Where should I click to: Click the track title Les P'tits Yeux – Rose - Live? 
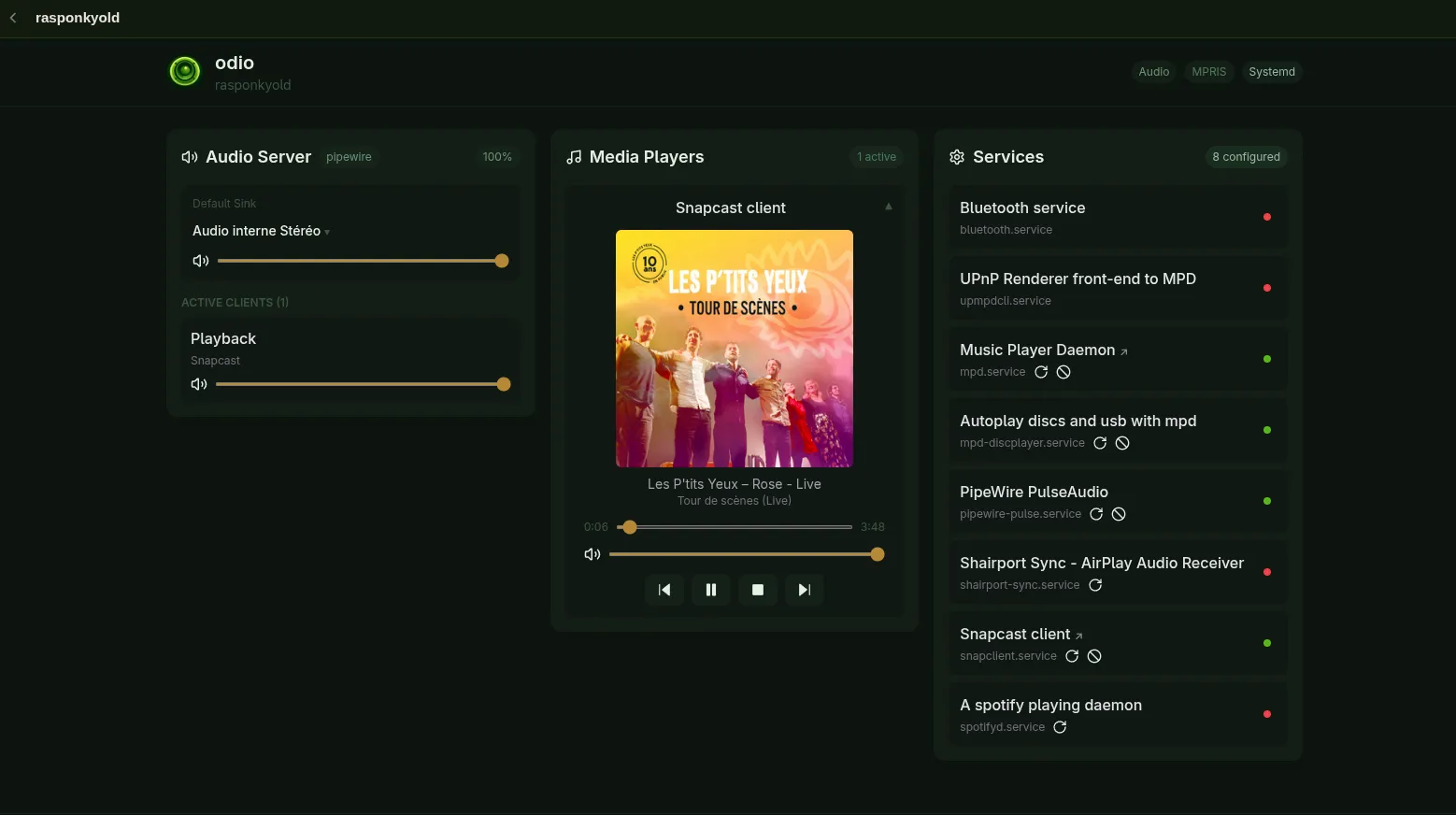tap(735, 484)
